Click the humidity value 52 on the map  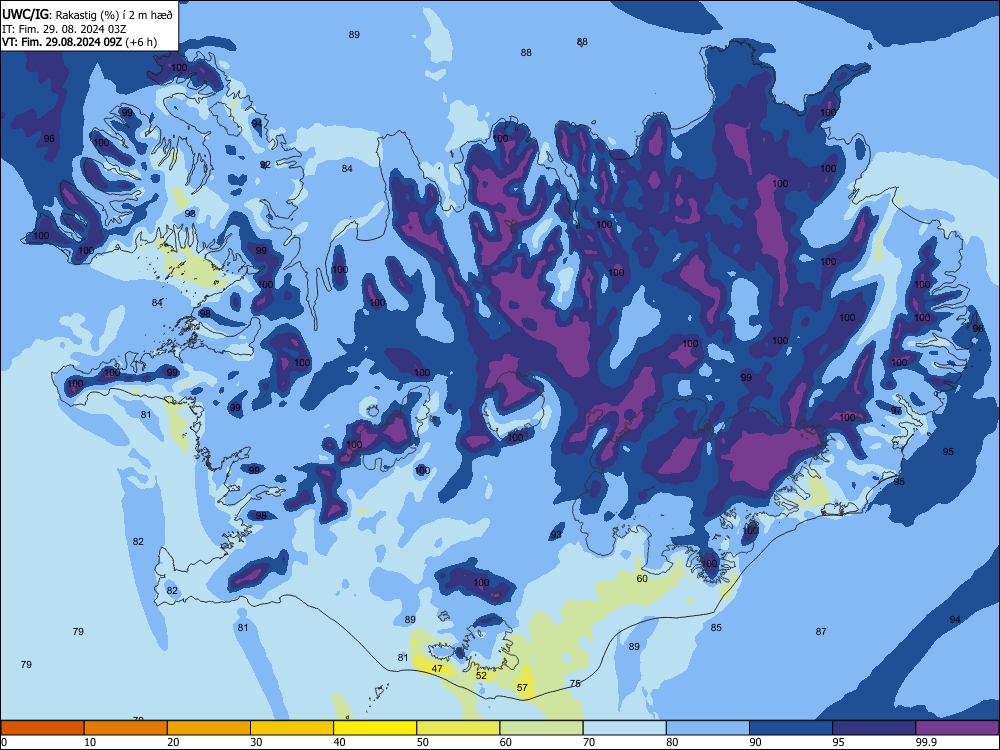pyautogui.click(x=481, y=675)
